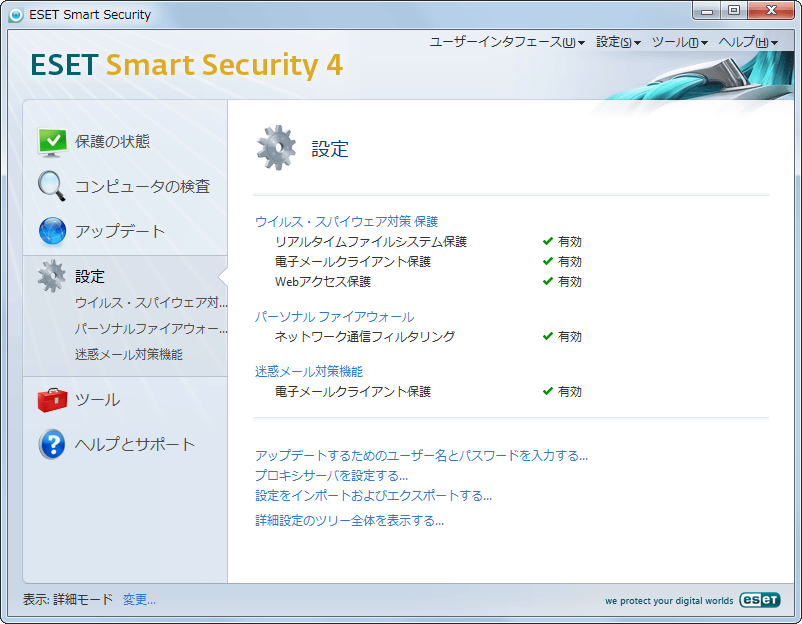Open the ツール(T) top menu
802x624 pixels.
[680, 42]
